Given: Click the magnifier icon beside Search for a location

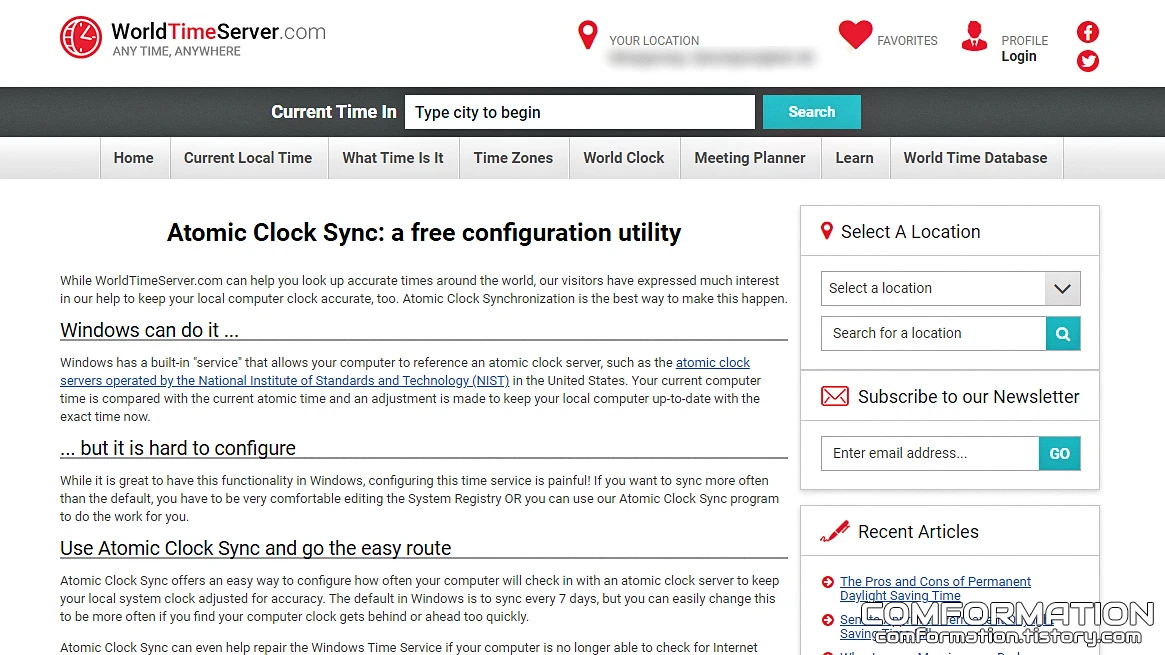Looking at the screenshot, I should pyautogui.click(x=1063, y=333).
